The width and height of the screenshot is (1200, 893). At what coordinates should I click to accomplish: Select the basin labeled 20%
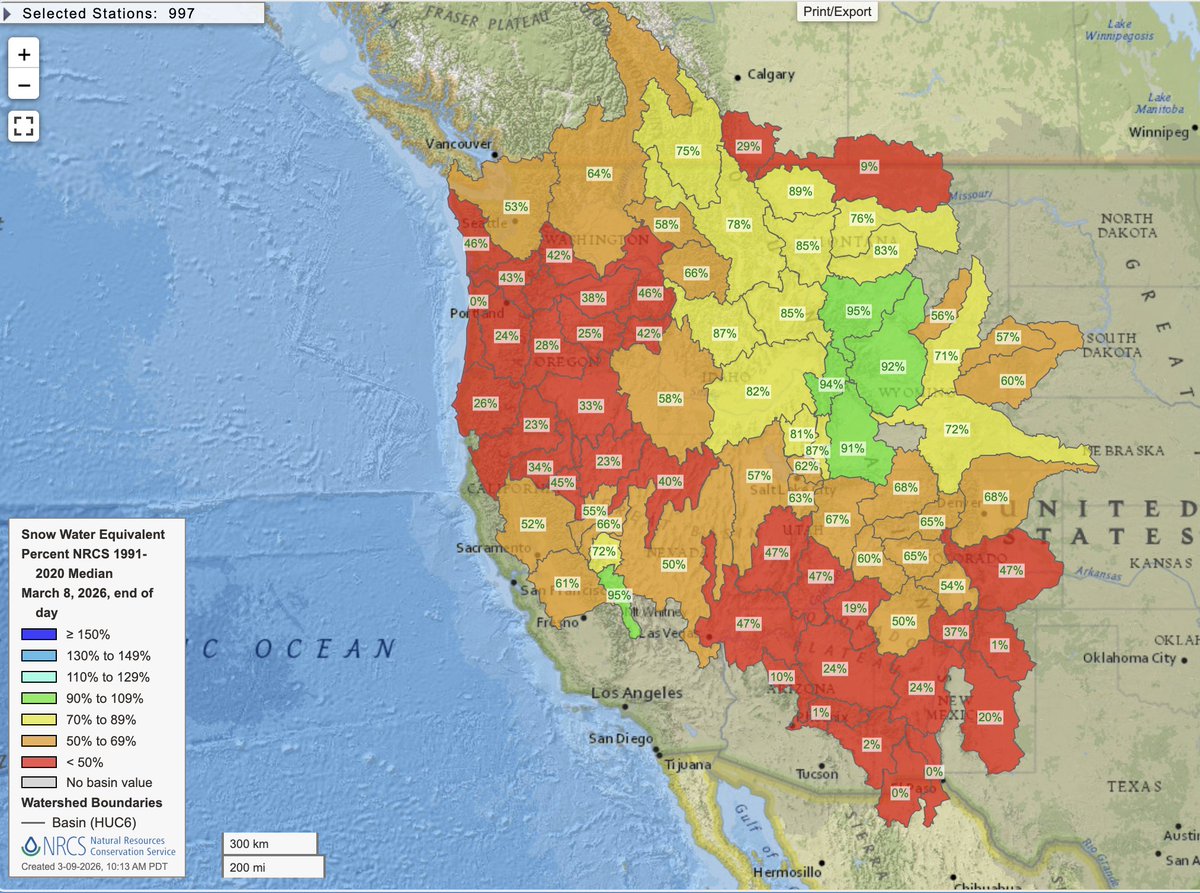coord(990,717)
